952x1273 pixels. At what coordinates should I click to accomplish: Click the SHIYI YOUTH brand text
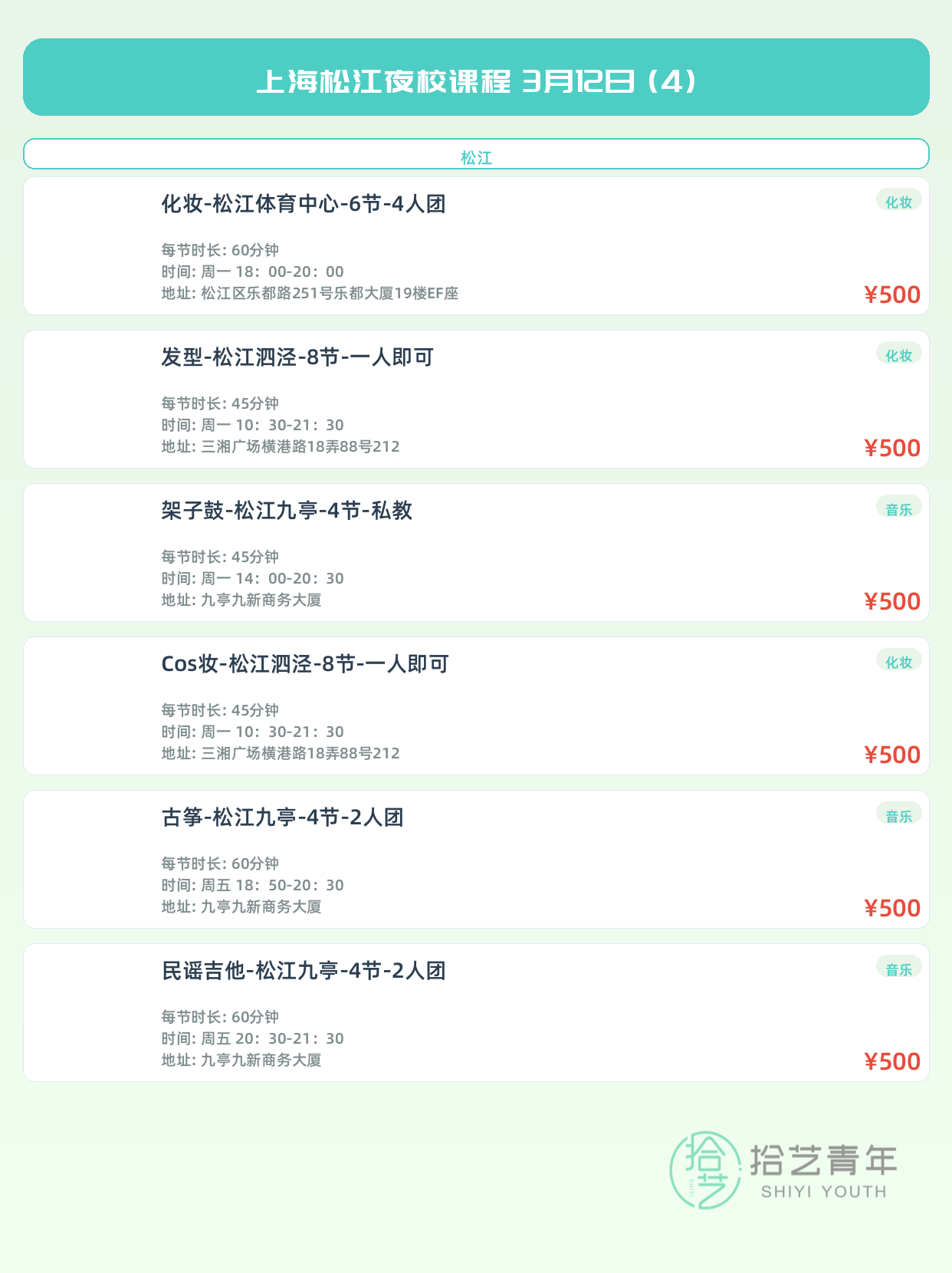[823, 1192]
